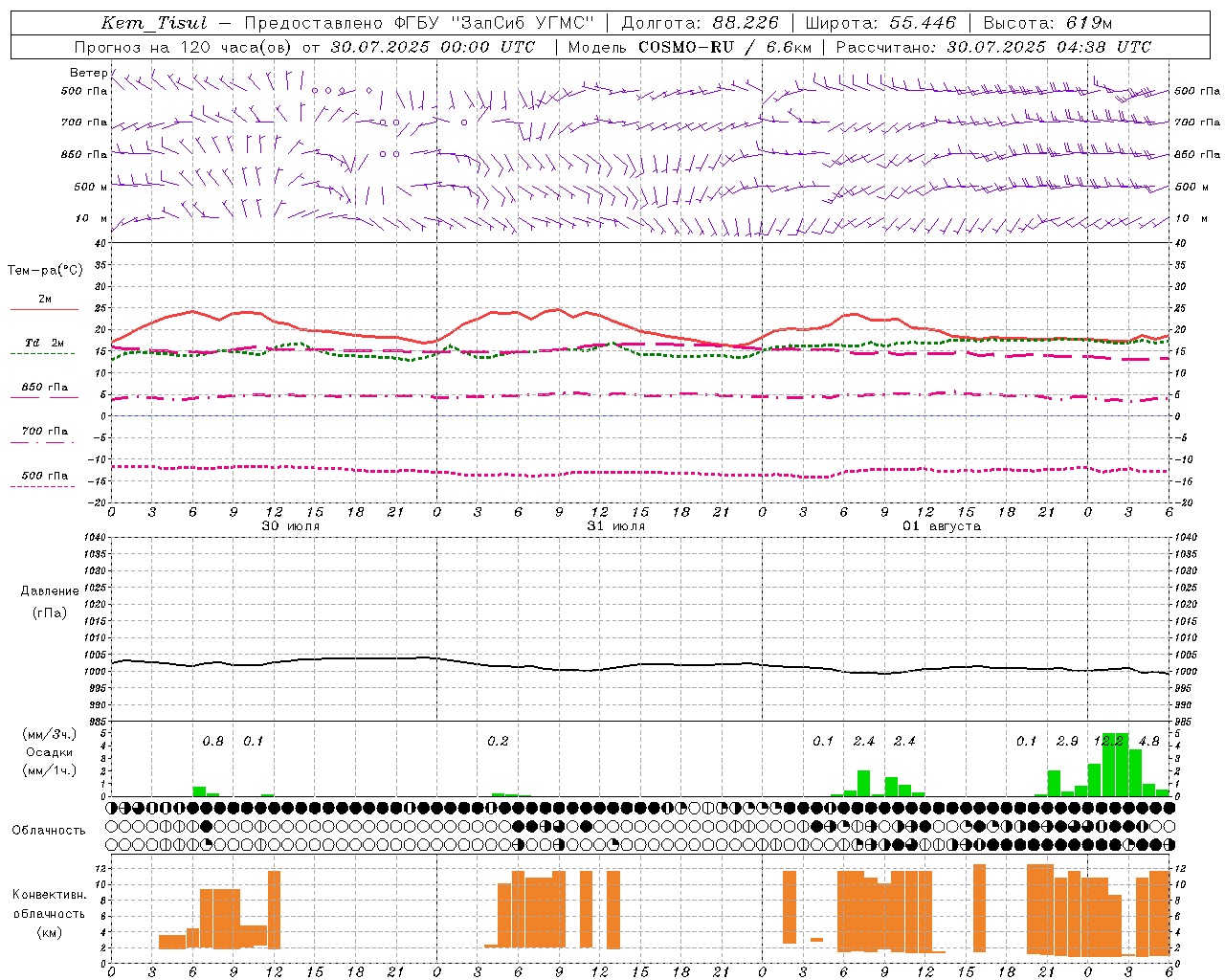Click the "Широта: 55.446" header field
This screenshot has height=980, width=1225.
(x=880, y=23)
